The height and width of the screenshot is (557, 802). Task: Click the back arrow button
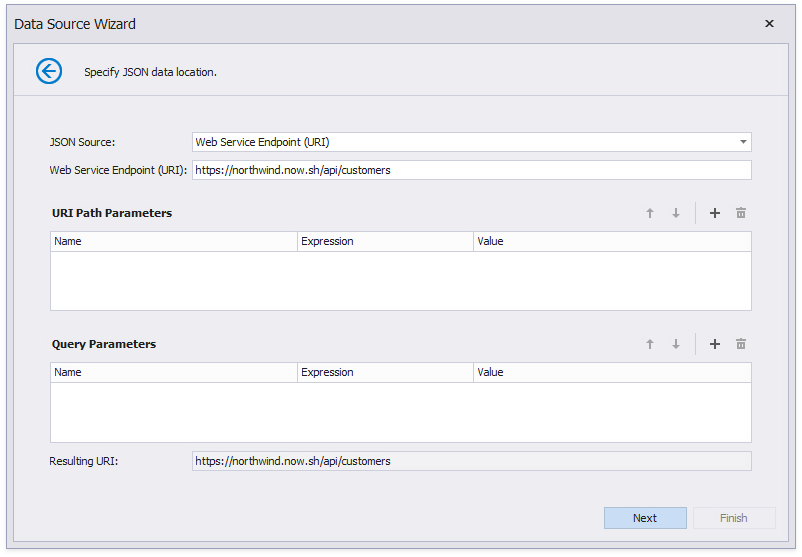(49, 71)
